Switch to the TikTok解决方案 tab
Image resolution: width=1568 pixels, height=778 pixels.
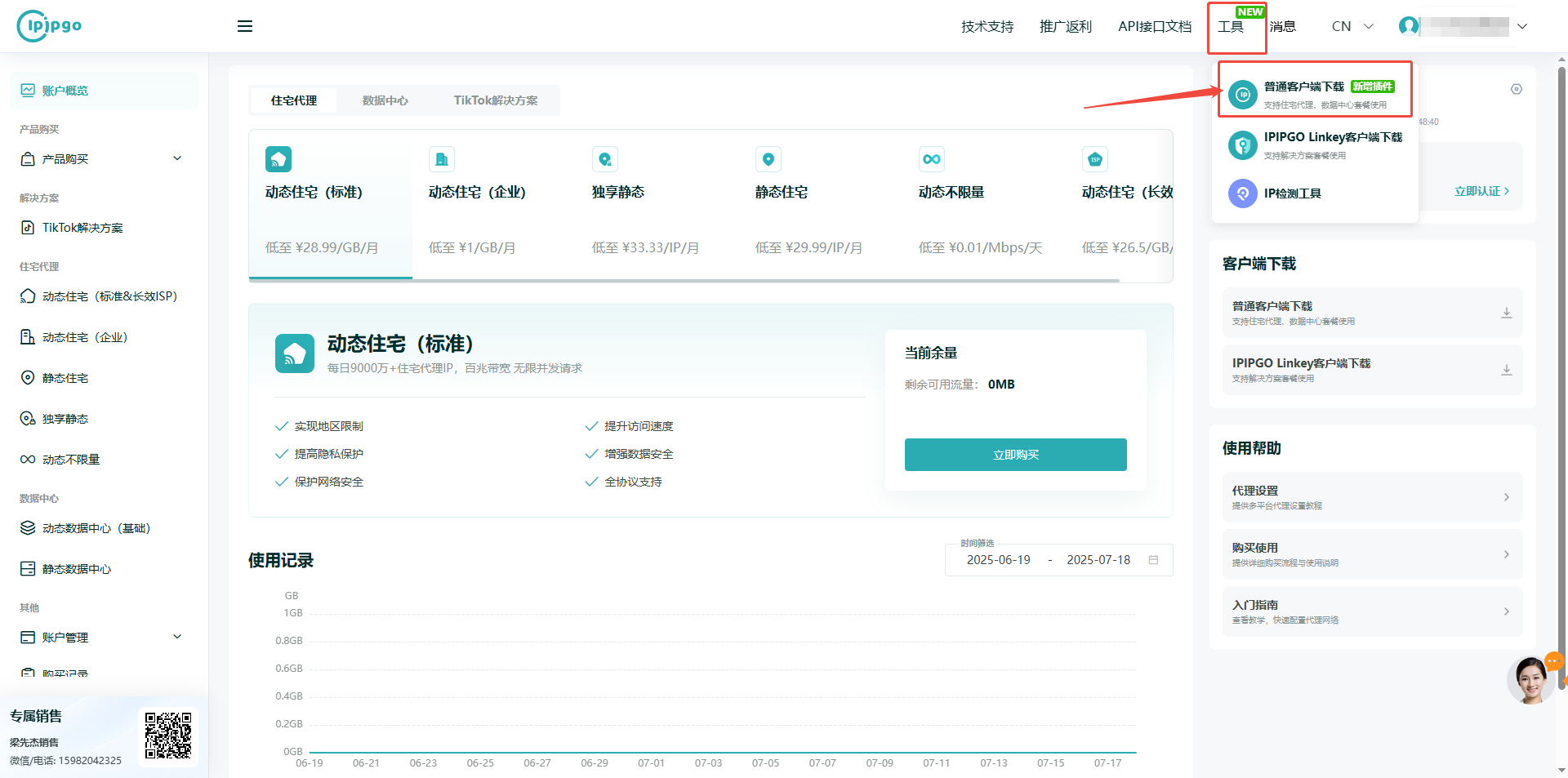tap(495, 100)
